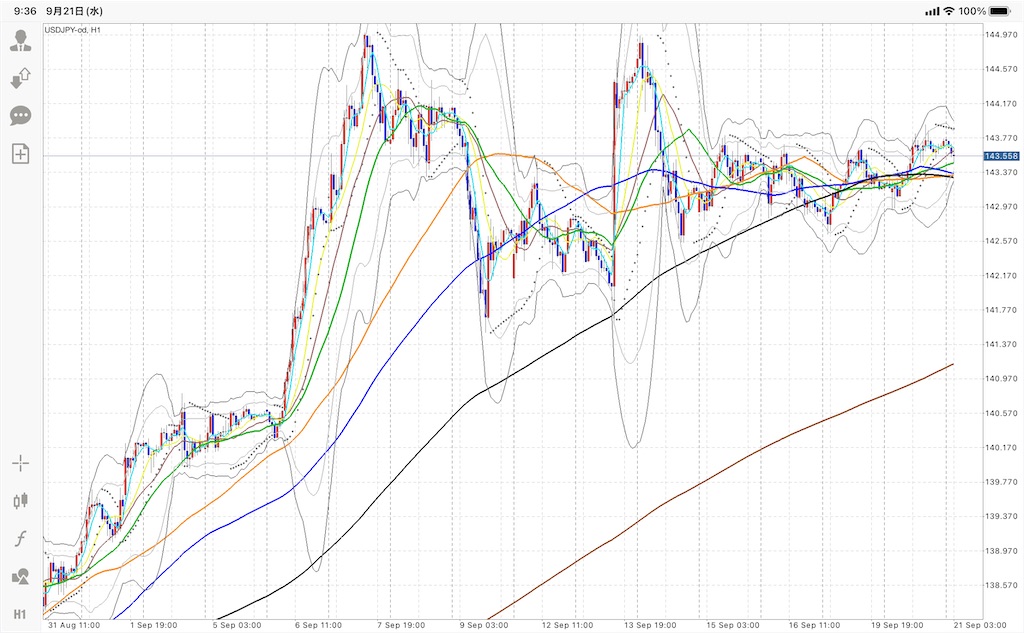Click the 140.170 price axis label
Screen dimensions: 1024x633
[x=1001, y=447]
